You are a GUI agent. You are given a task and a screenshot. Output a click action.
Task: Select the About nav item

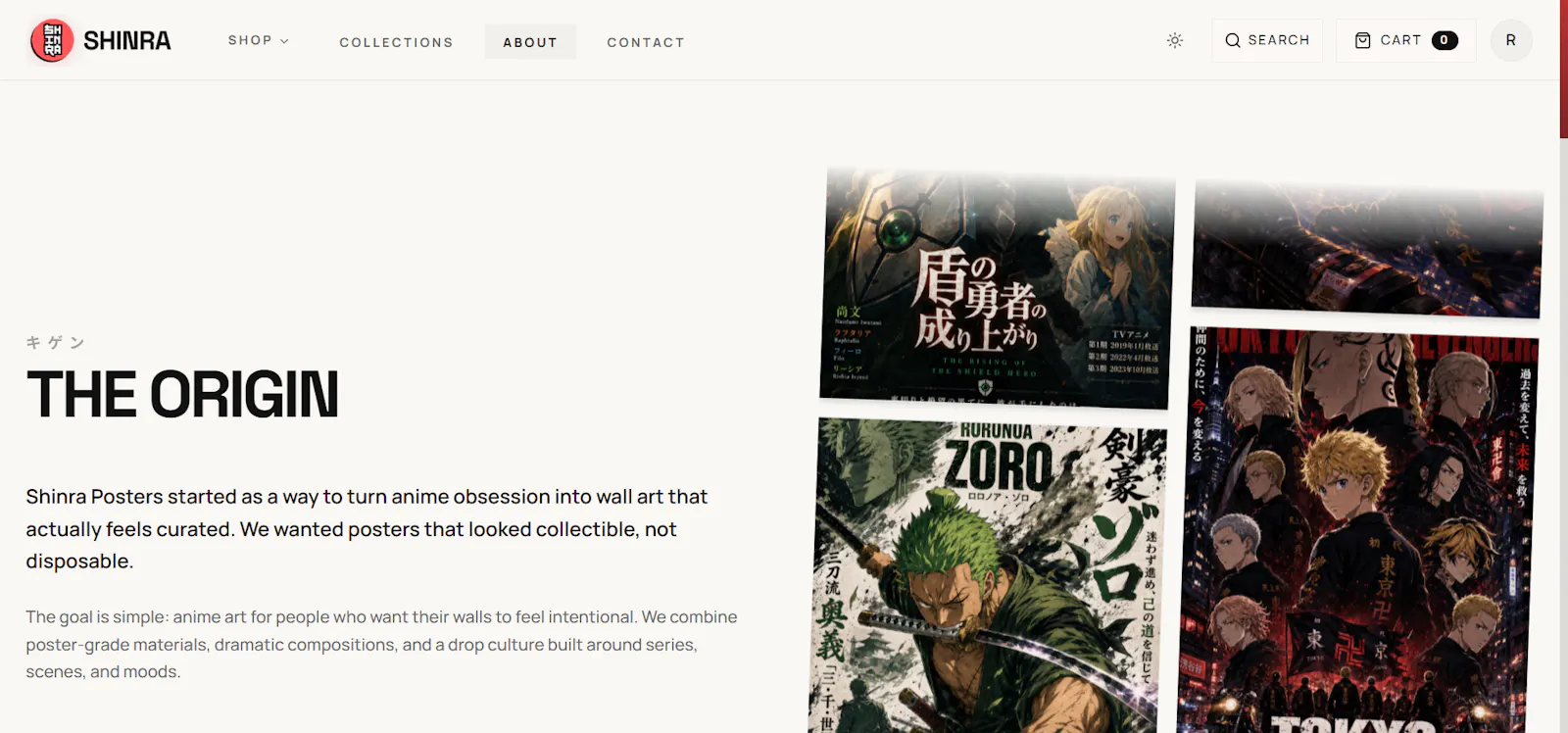530,42
